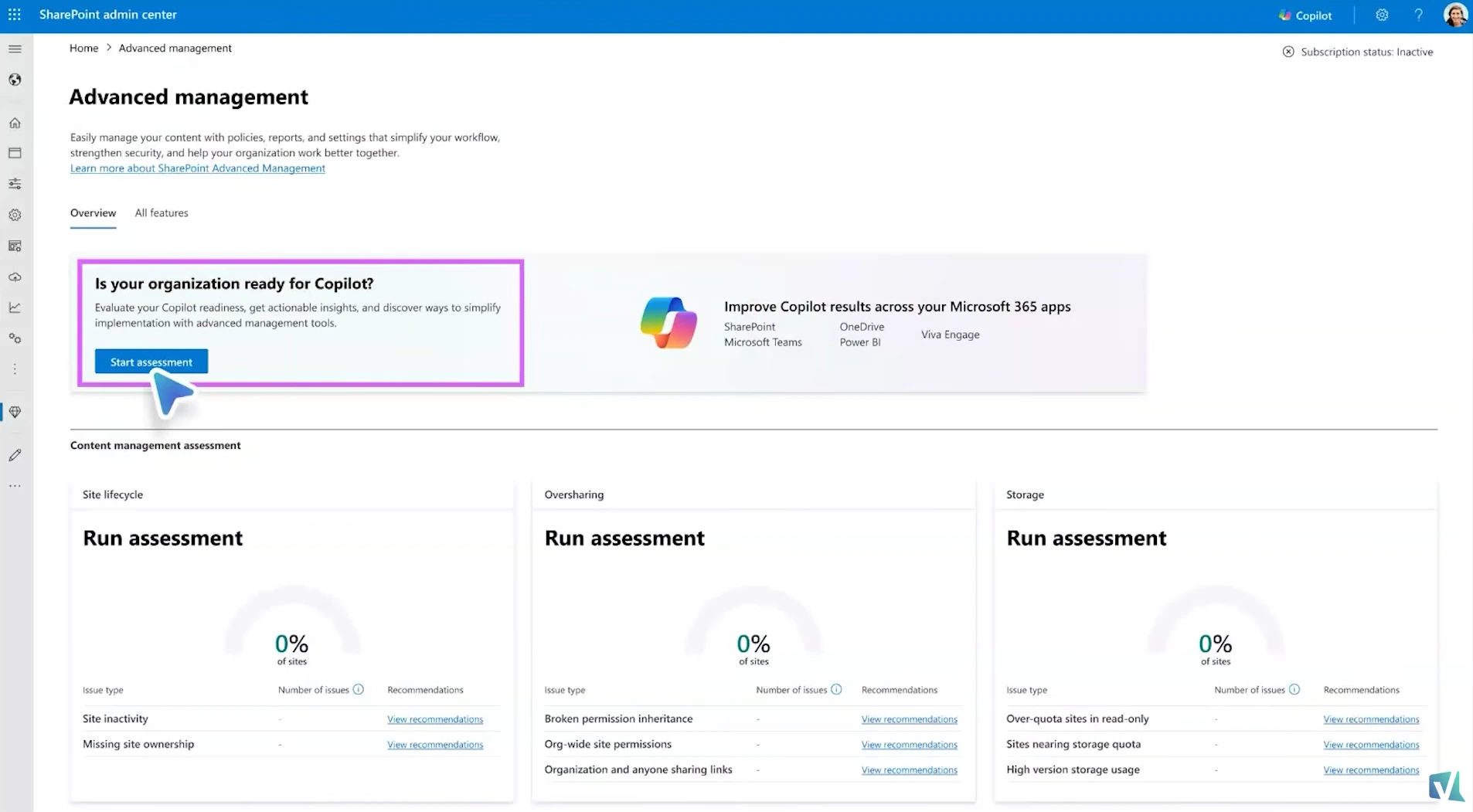Switch to the Overview tab
Image resolution: width=1473 pixels, height=812 pixels.
click(x=93, y=213)
